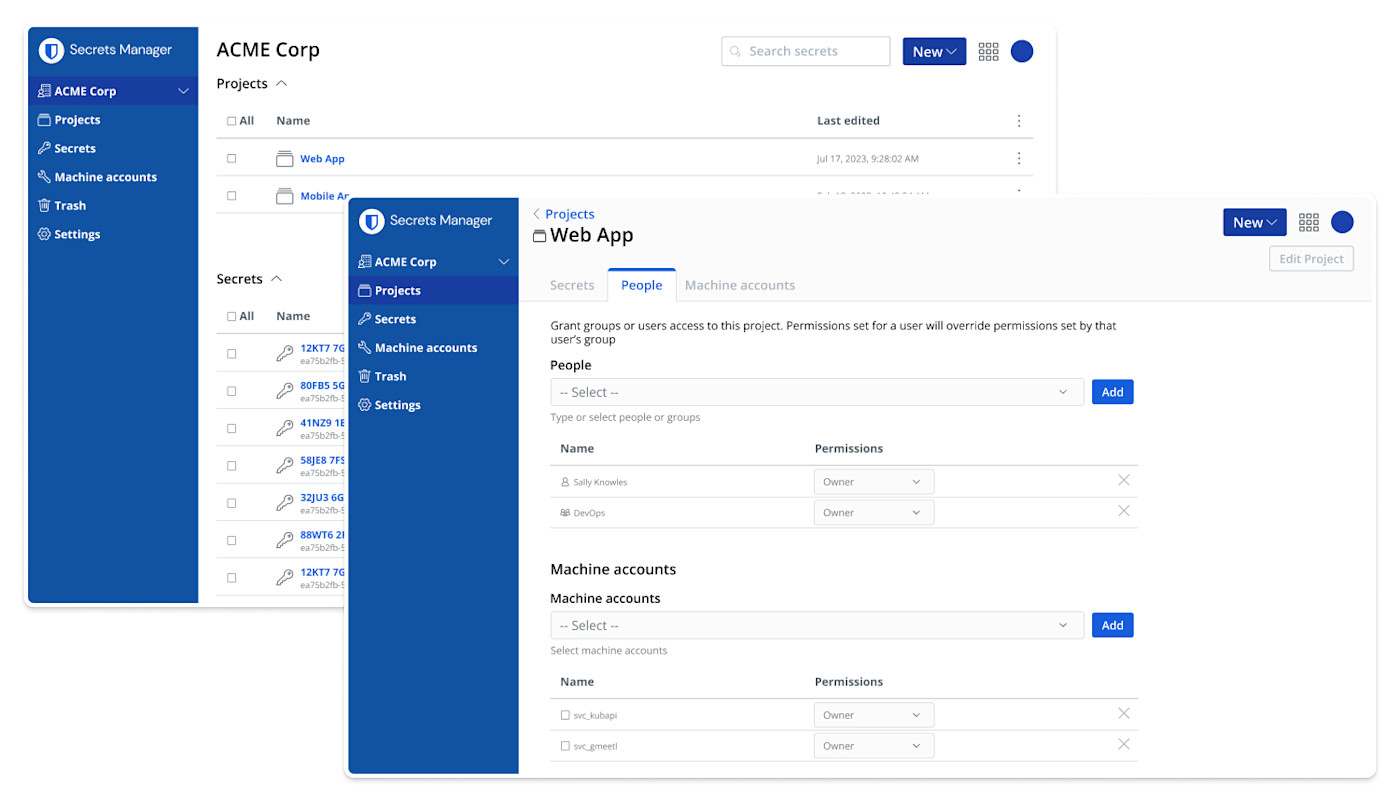Remove DevOps group with the X icon
The image size is (1400, 801).
point(1123,511)
